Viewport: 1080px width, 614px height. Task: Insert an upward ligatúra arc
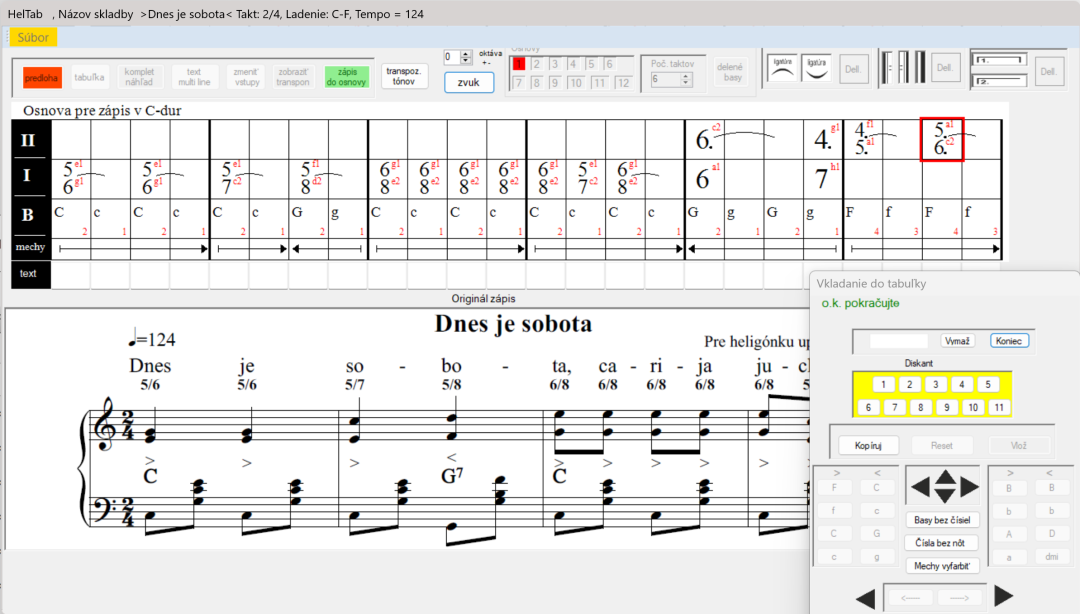pyautogui.click(x=782, y=69)
